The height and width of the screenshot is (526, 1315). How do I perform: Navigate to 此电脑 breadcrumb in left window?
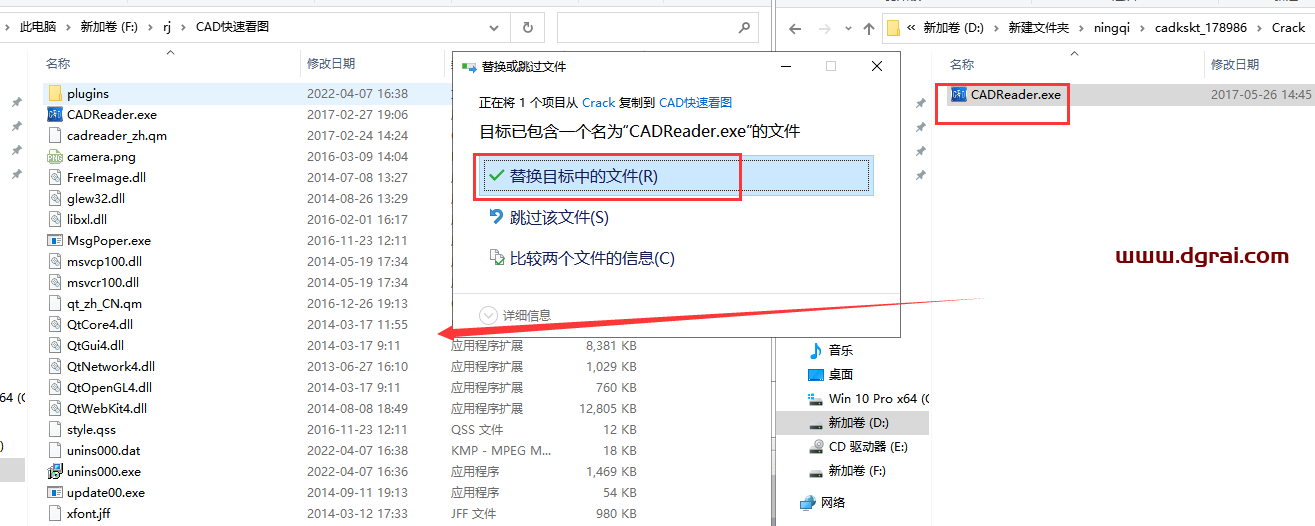tap(39, 27)
